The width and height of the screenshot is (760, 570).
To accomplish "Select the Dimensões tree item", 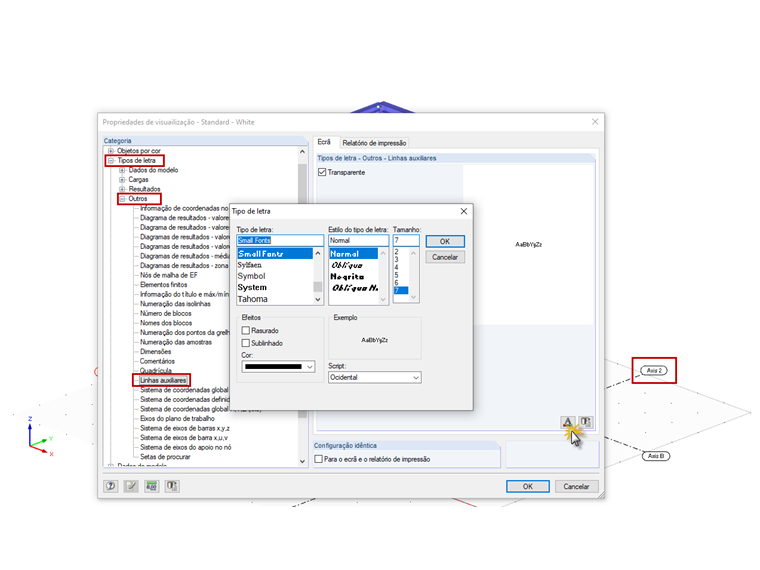I will [x=156, y=351].
